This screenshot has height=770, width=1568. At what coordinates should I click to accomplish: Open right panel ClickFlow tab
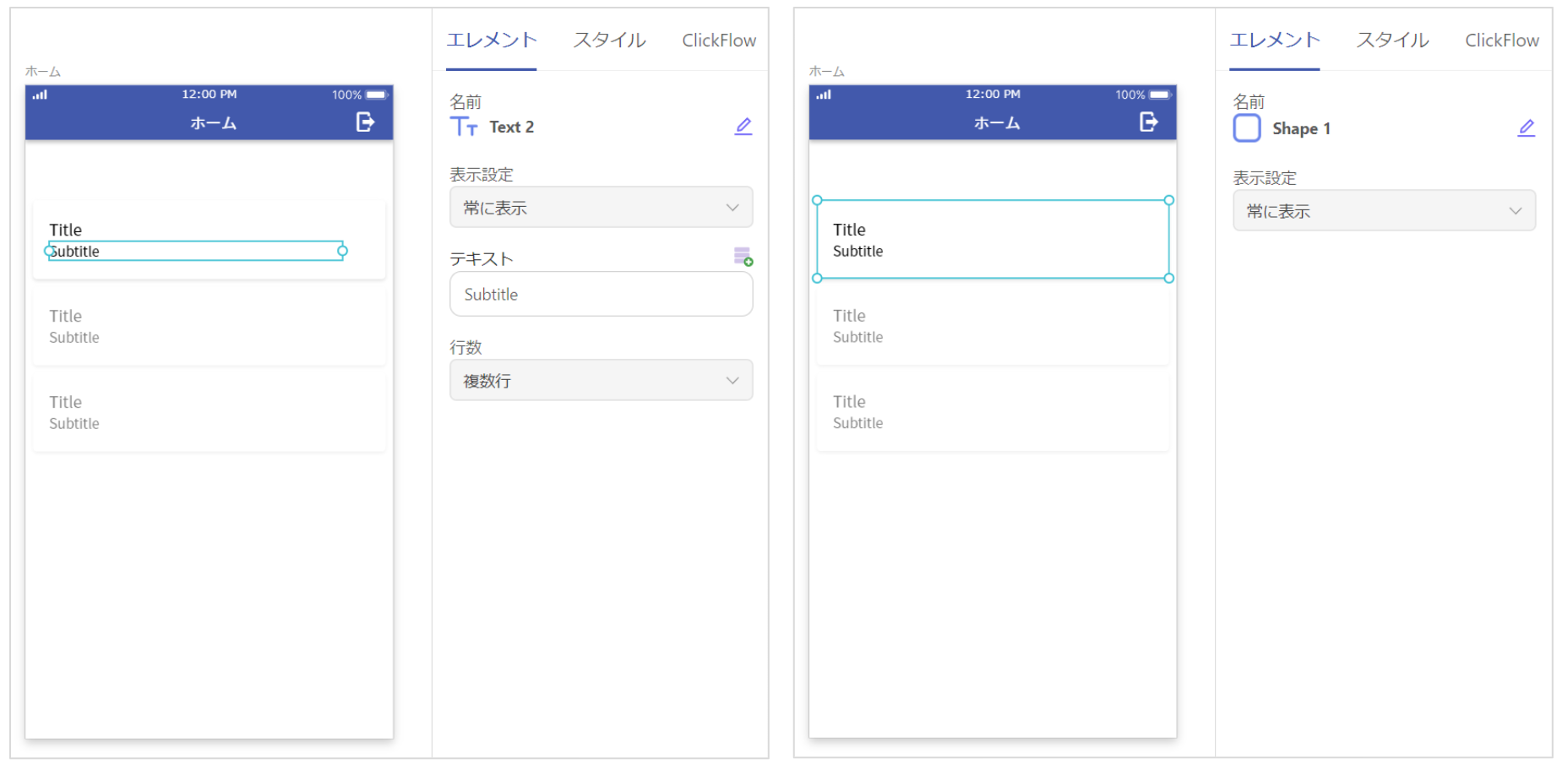click(1502, 41)
